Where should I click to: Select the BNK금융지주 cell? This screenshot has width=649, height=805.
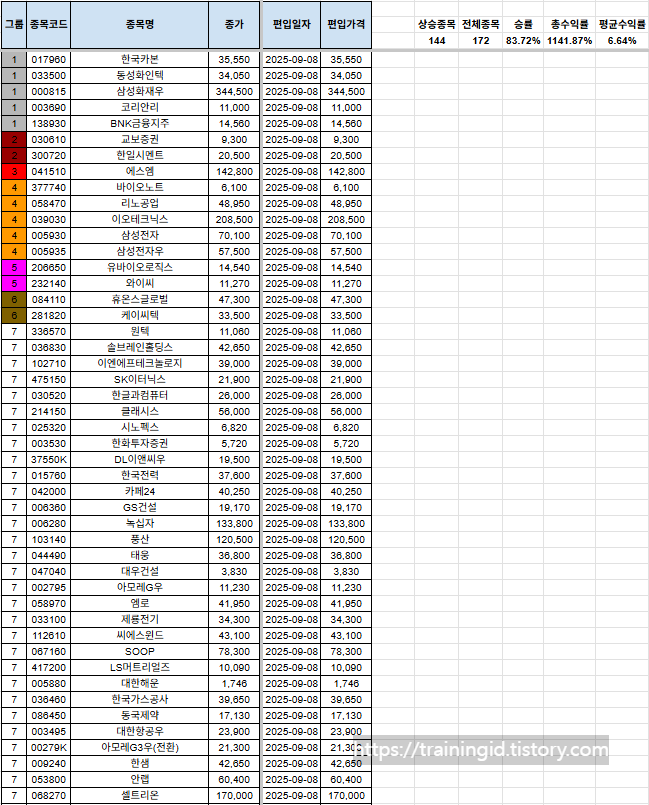pyautogui.click(x=140, y=123)
